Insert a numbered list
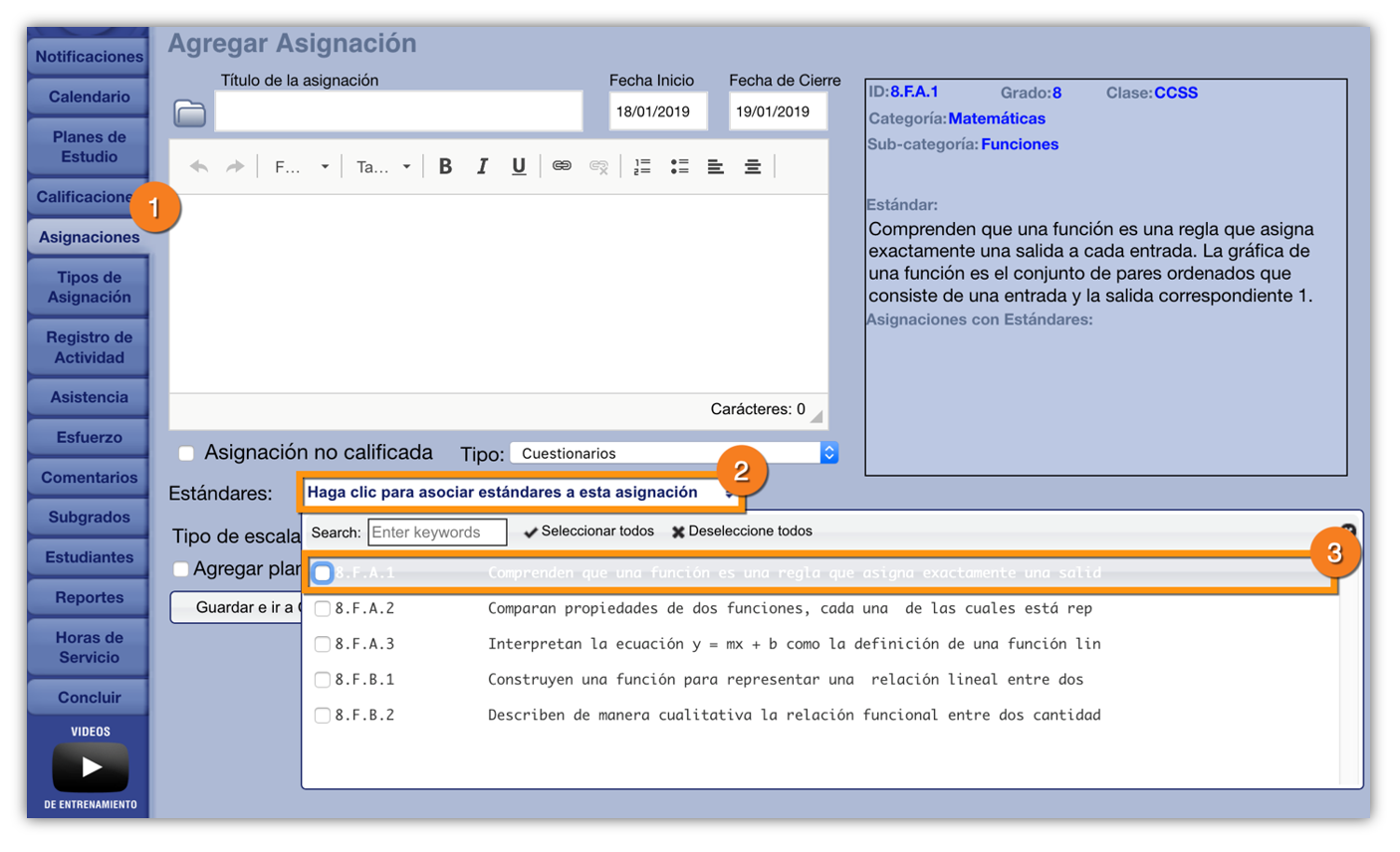The height and width of the screenshot is (852, 1400). pyautogui.click(x=642, y=167)
